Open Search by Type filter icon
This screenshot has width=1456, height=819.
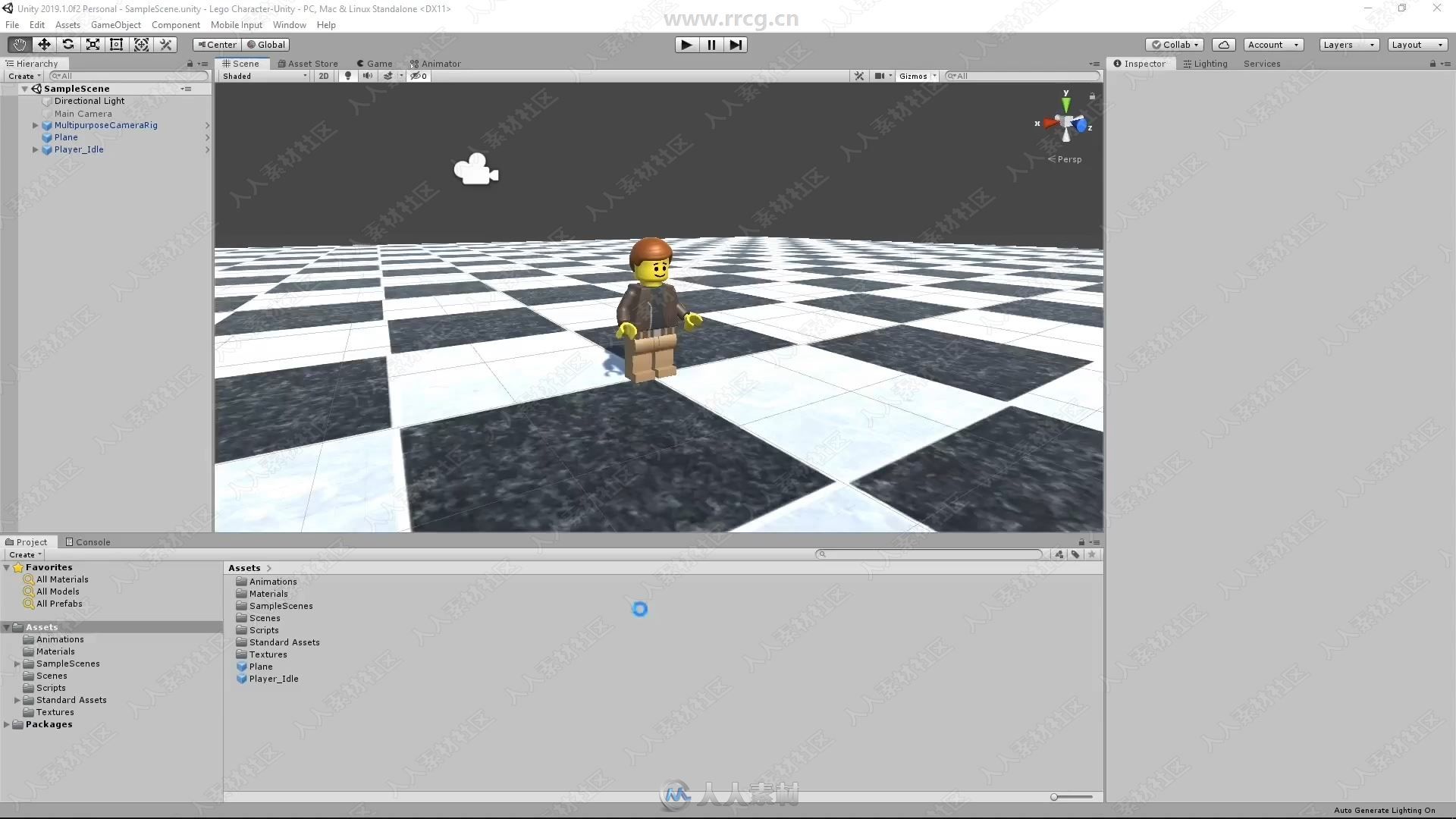(1059, 554)
